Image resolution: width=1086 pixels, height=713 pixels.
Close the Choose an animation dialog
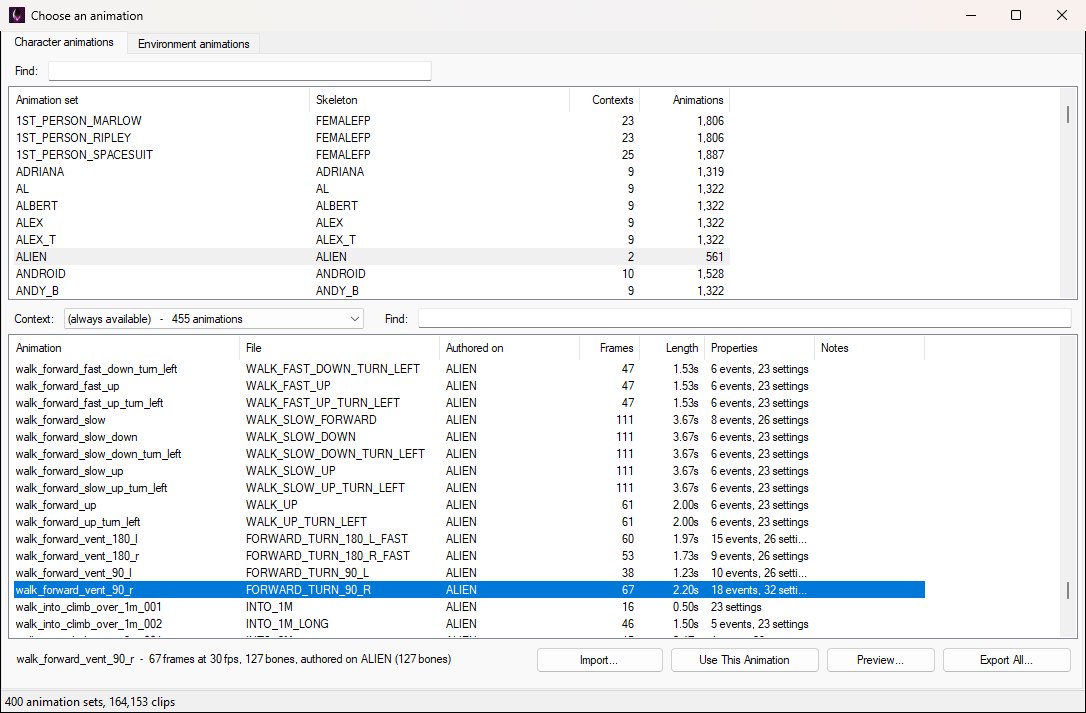[1062, 15]
